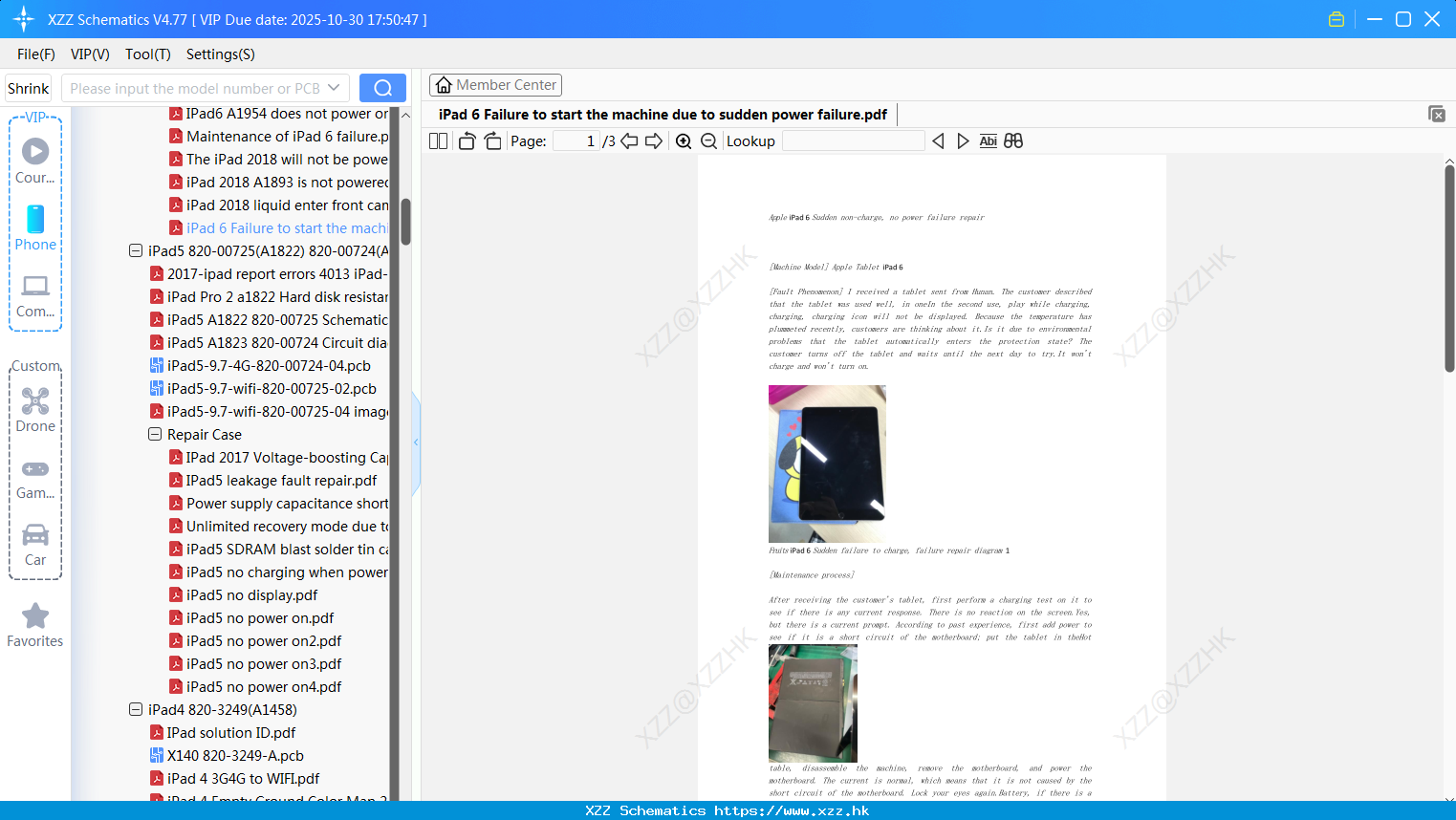Click the motherboard photo in PDF
1456x820 pixels.
pos(813,703)
